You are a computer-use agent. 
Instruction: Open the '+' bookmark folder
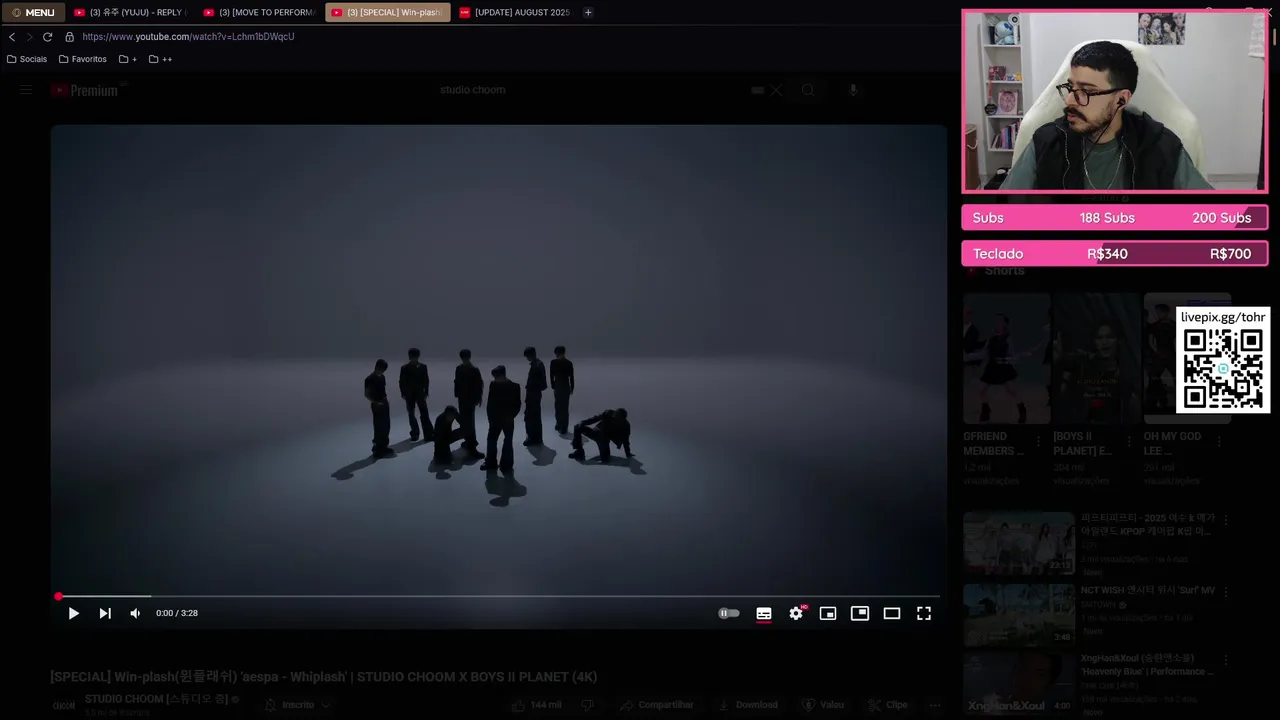[x=128, y=59]
